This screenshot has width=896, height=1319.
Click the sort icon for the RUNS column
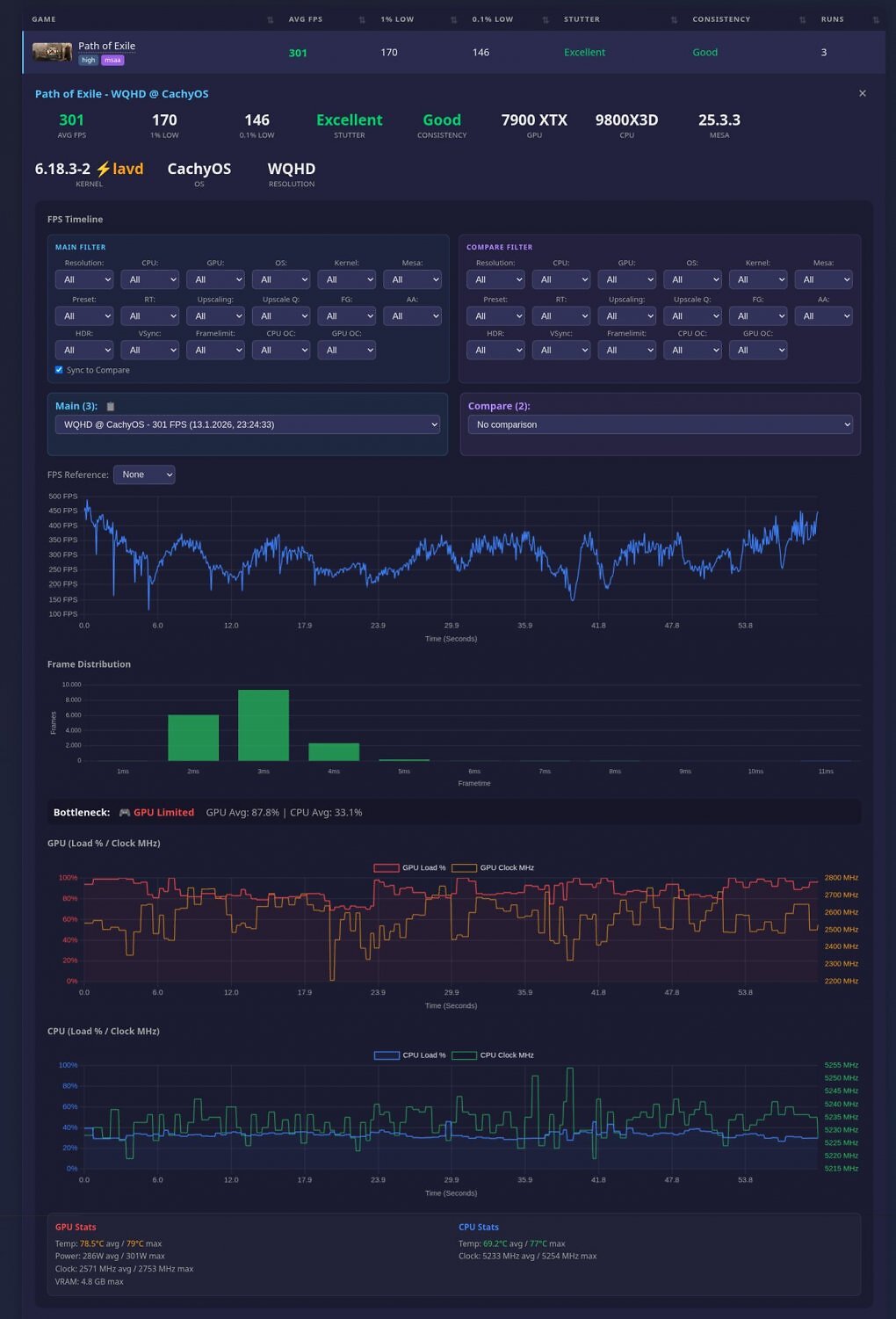tap(876, 19)
